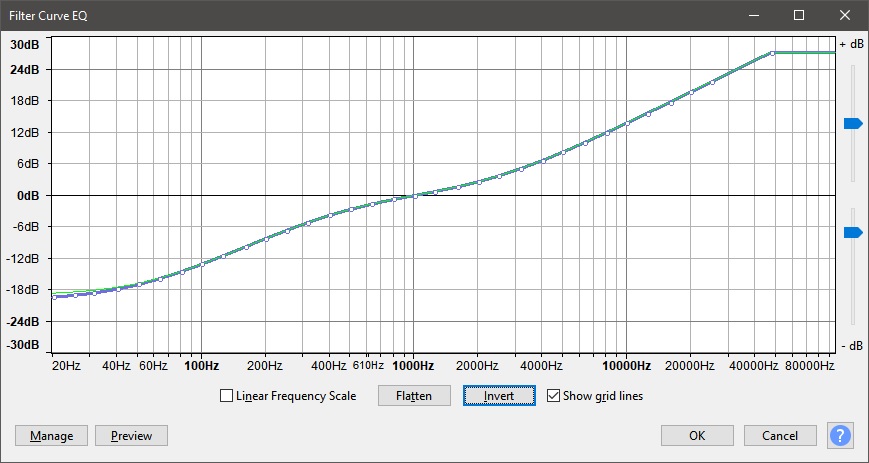Click the upper + dB range slider thumb
Image resolution: width=869 pixels, height=463 pixels.
853,123
